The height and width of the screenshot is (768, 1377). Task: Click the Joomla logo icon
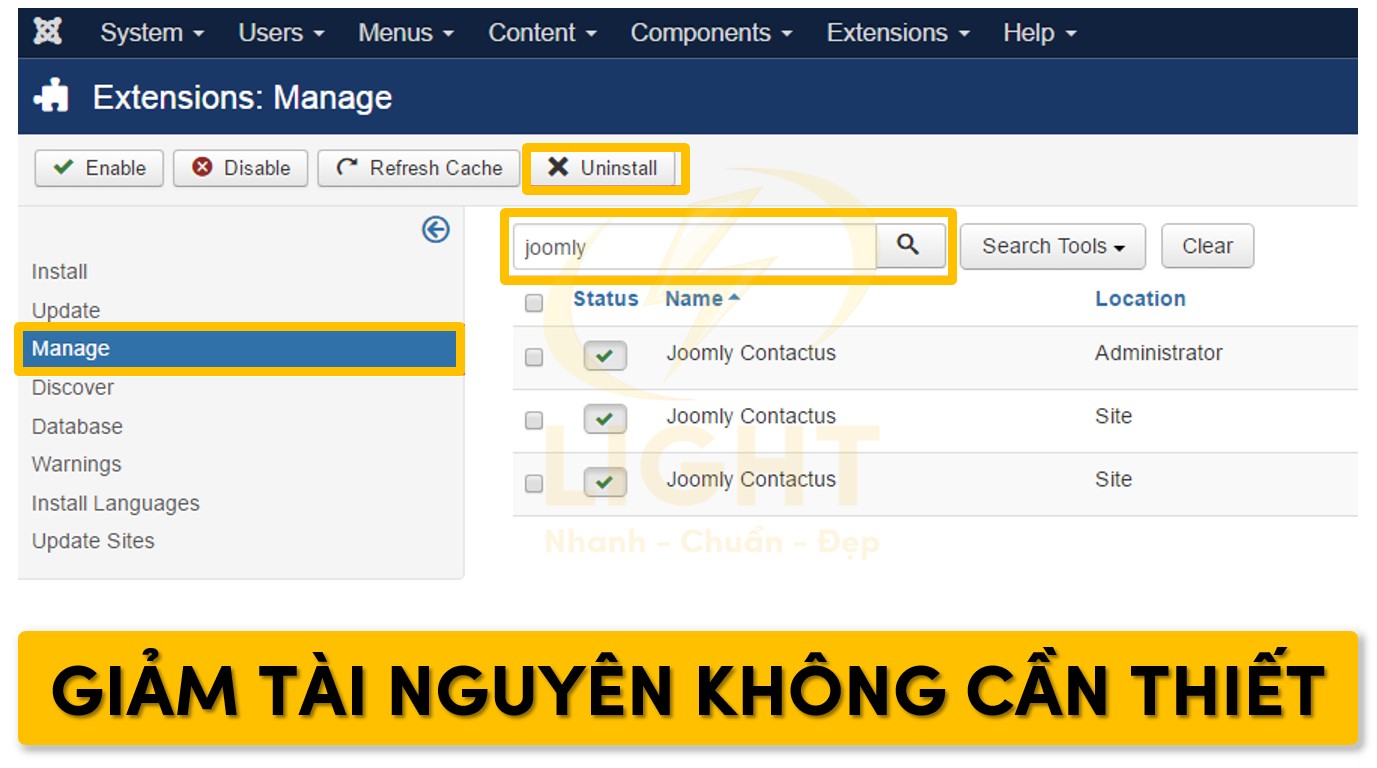point(47,32)
